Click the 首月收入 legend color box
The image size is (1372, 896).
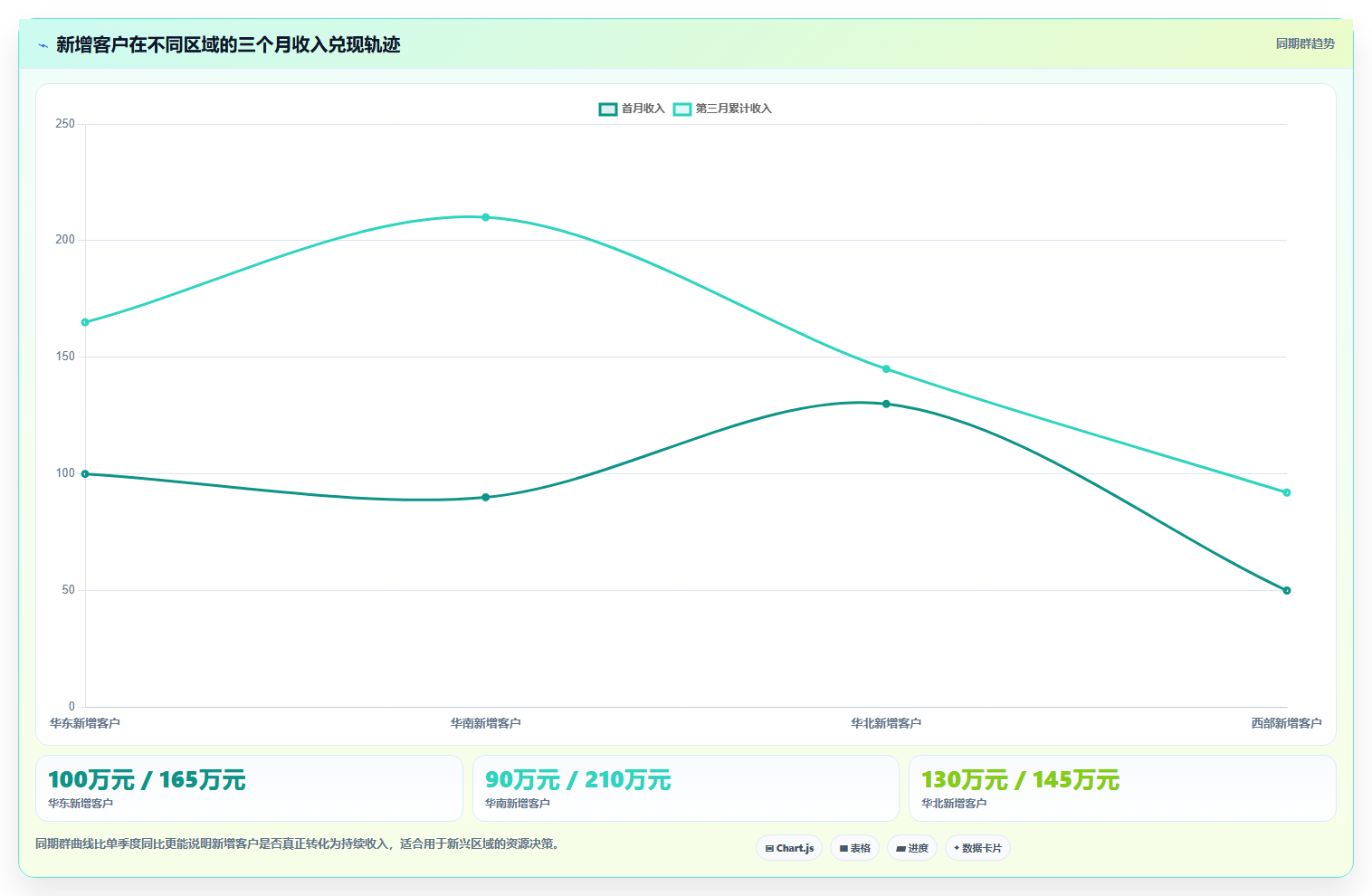click(608, 110)
